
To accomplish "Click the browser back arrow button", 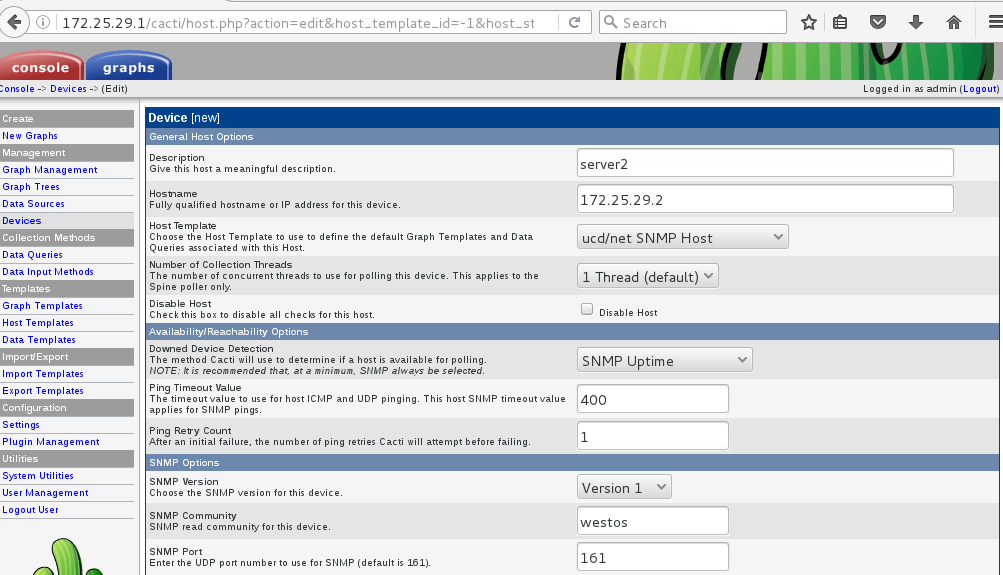I will 14,22.
